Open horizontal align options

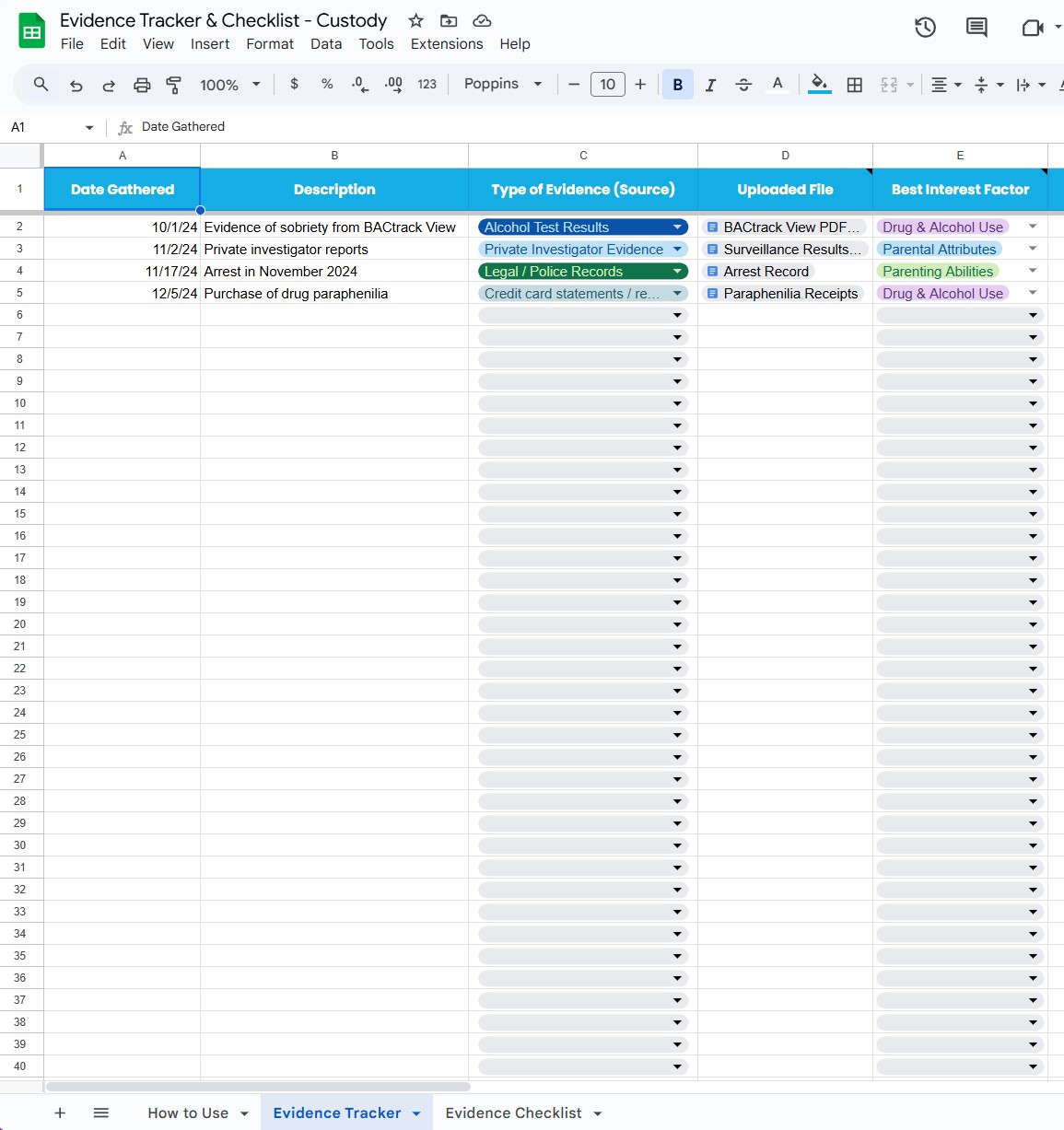coord(946,85)
